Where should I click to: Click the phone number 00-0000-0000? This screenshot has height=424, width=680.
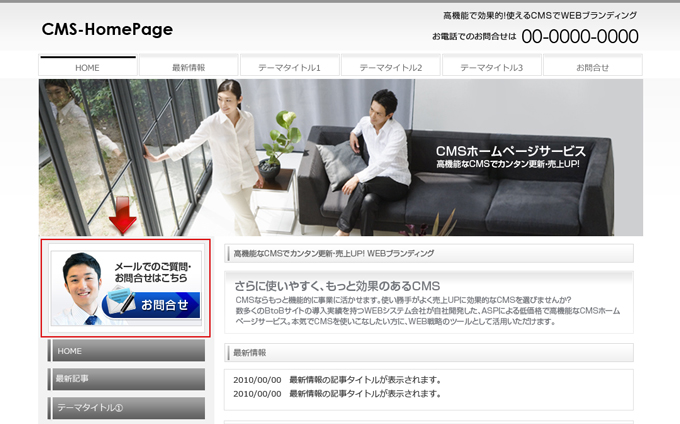(579, 37)
